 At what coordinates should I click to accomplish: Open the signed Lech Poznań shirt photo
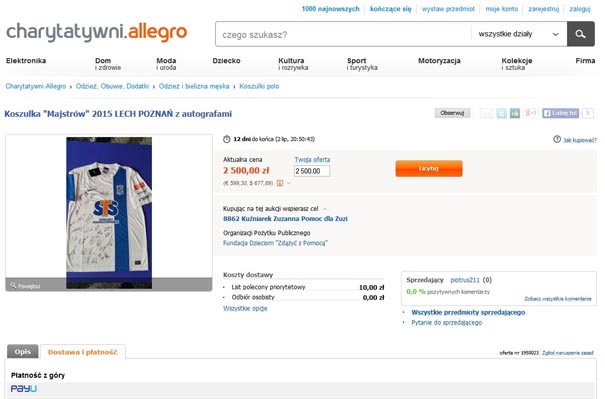(x=109, y=213)
